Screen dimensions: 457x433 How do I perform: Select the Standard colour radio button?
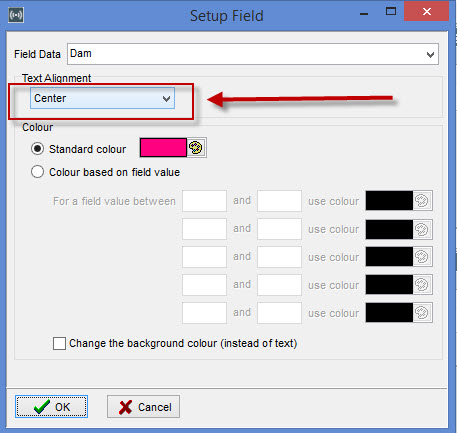coord(37,148)
